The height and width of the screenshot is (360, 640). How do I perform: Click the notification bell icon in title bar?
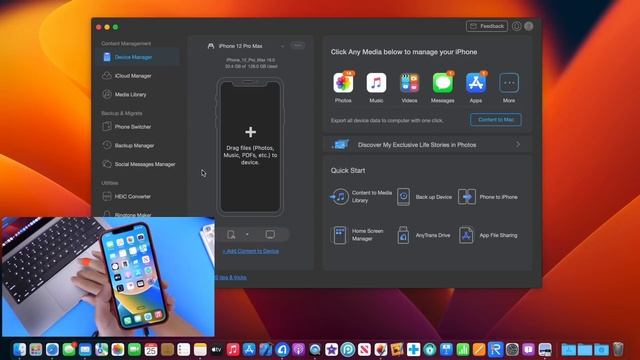516,26
